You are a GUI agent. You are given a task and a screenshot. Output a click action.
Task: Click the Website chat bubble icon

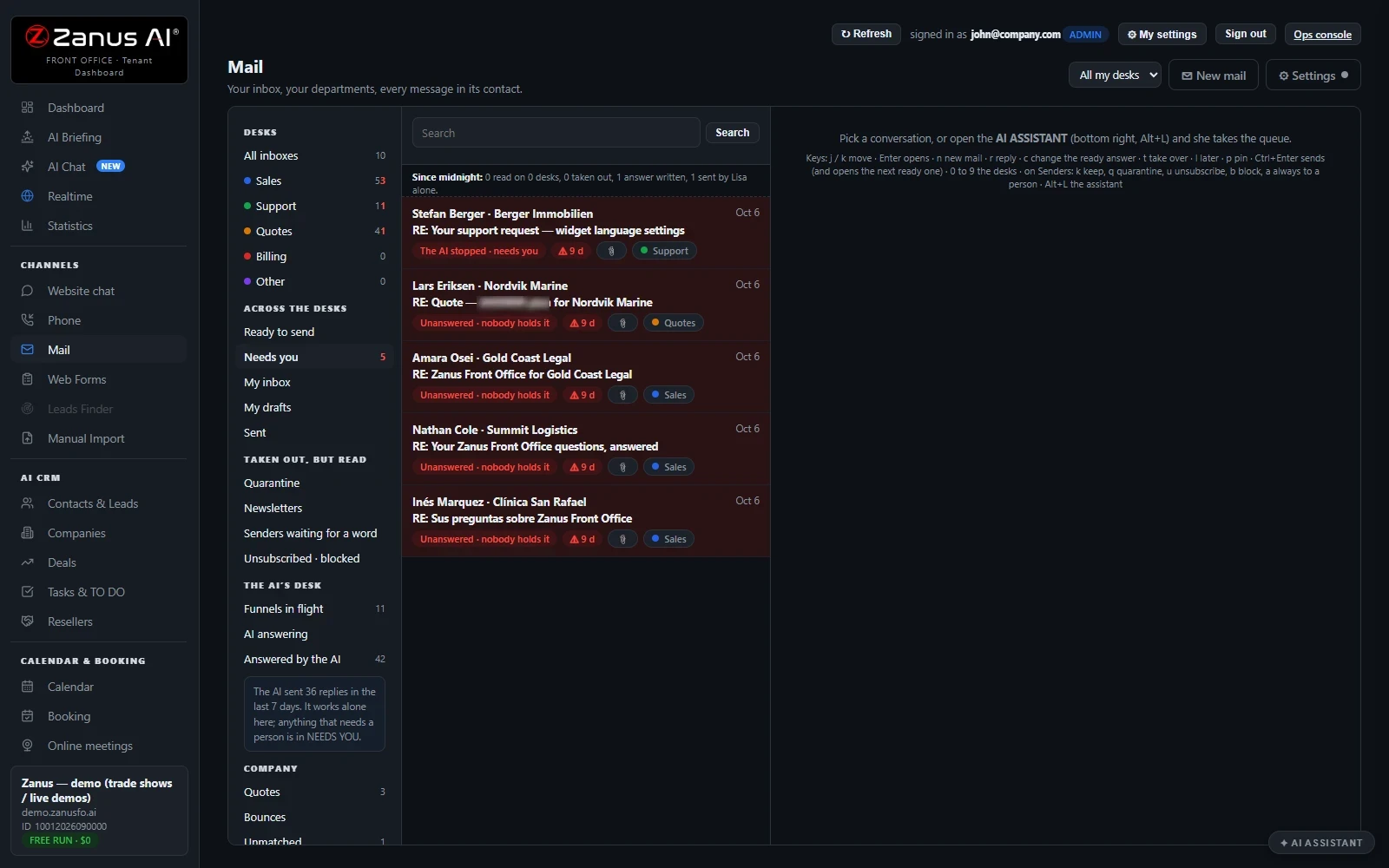27,291
